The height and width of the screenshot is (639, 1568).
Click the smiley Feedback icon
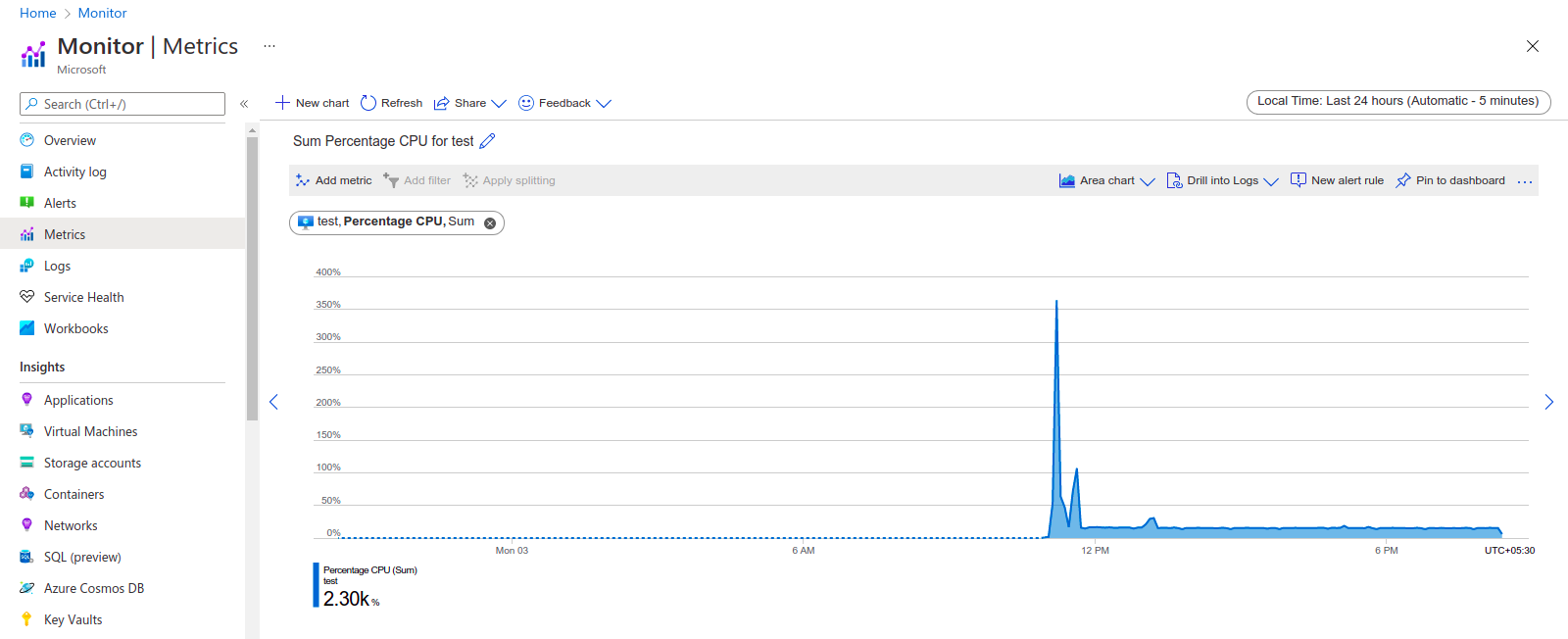[526, 103]
